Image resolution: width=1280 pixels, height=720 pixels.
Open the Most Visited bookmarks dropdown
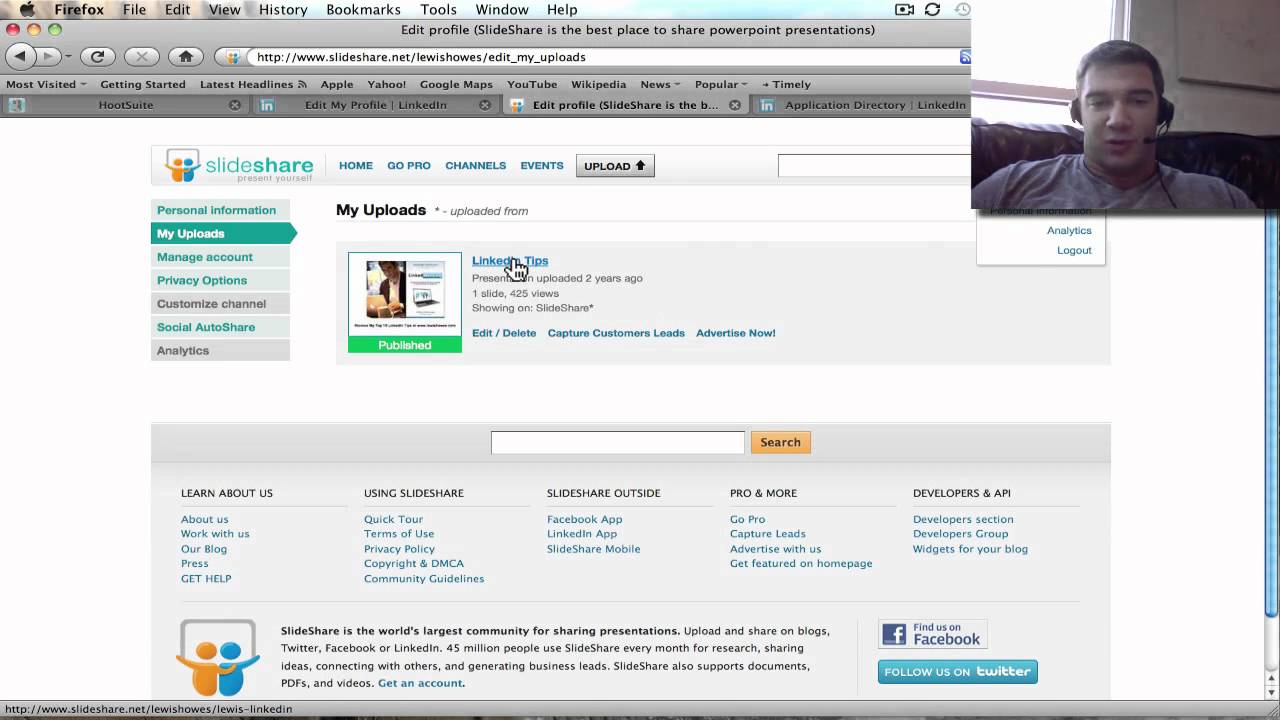(x=46, y=84)
